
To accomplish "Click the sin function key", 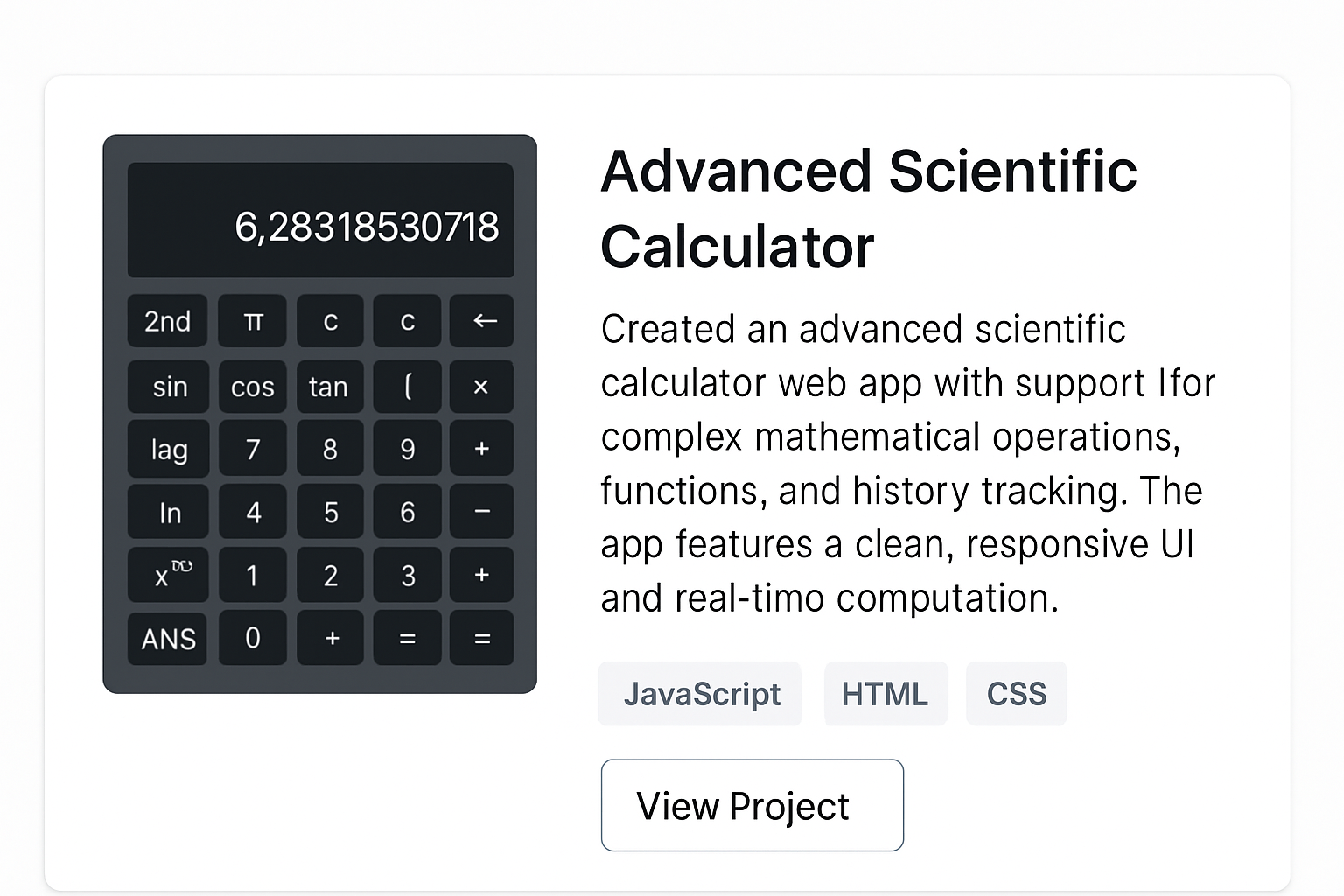I will click(169, 387).
